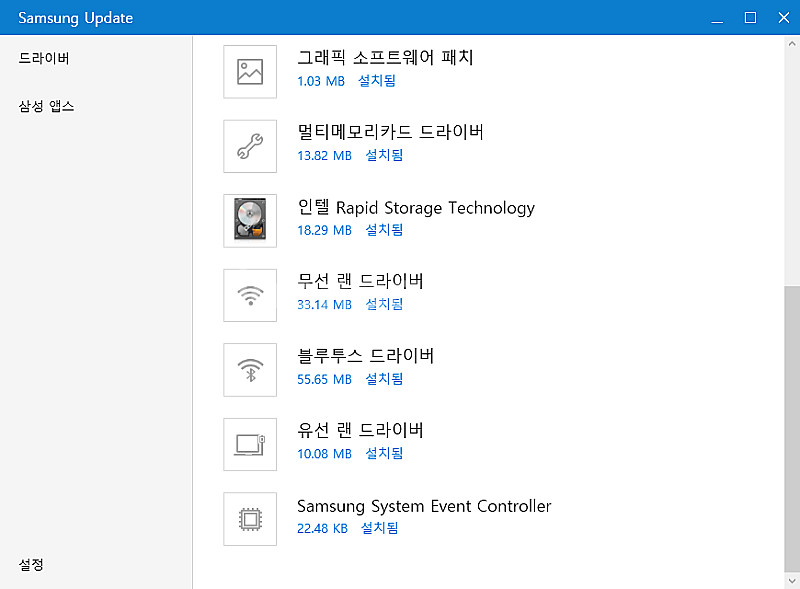
Task: Click the graphics software patch picture icon
Action: point(250,71)
